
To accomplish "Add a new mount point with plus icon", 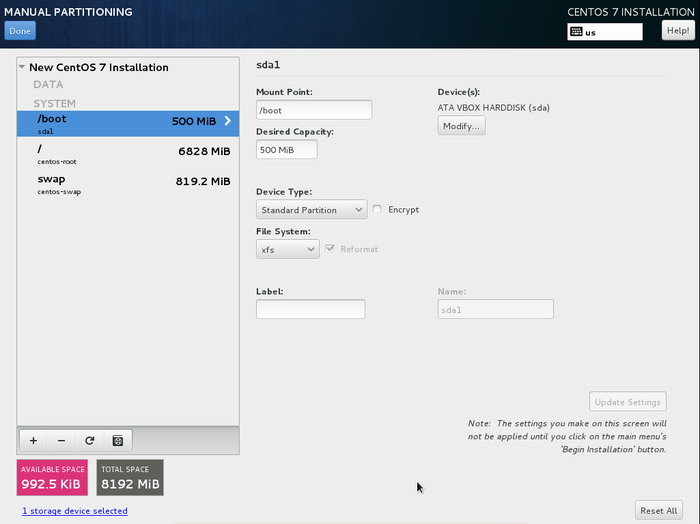I will pos(33,441).
